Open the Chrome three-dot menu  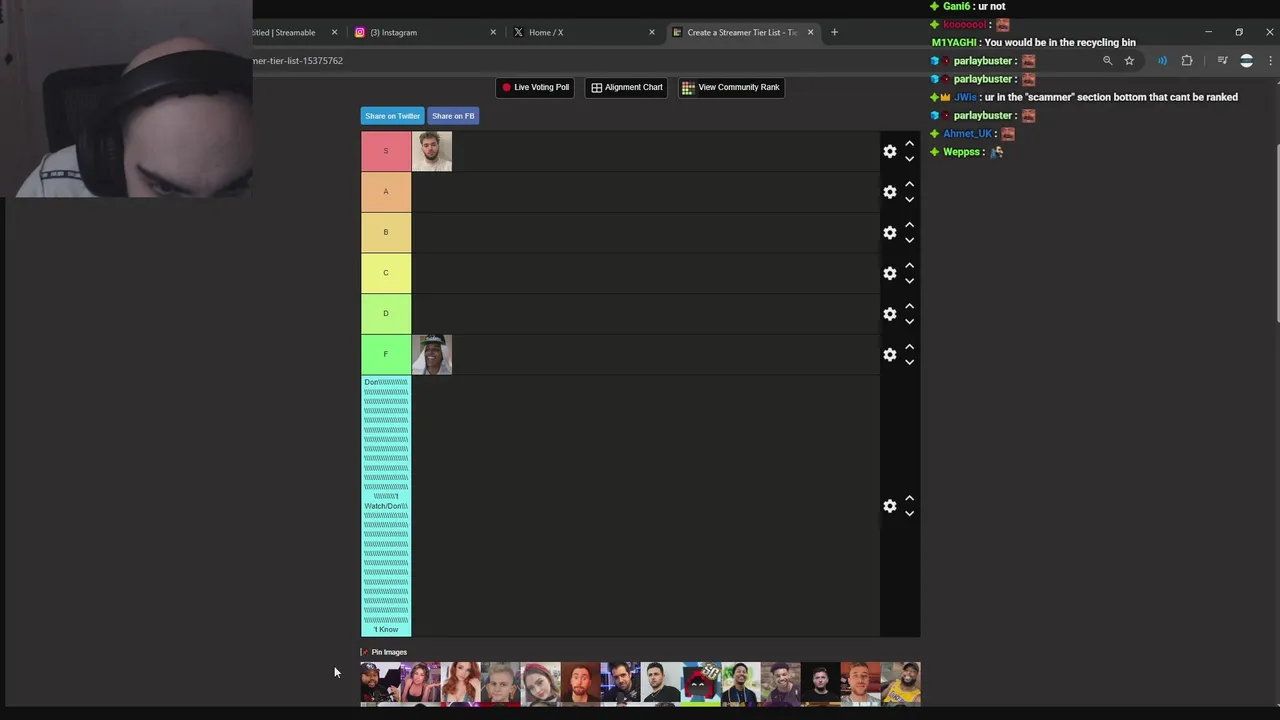point(1270,61)
